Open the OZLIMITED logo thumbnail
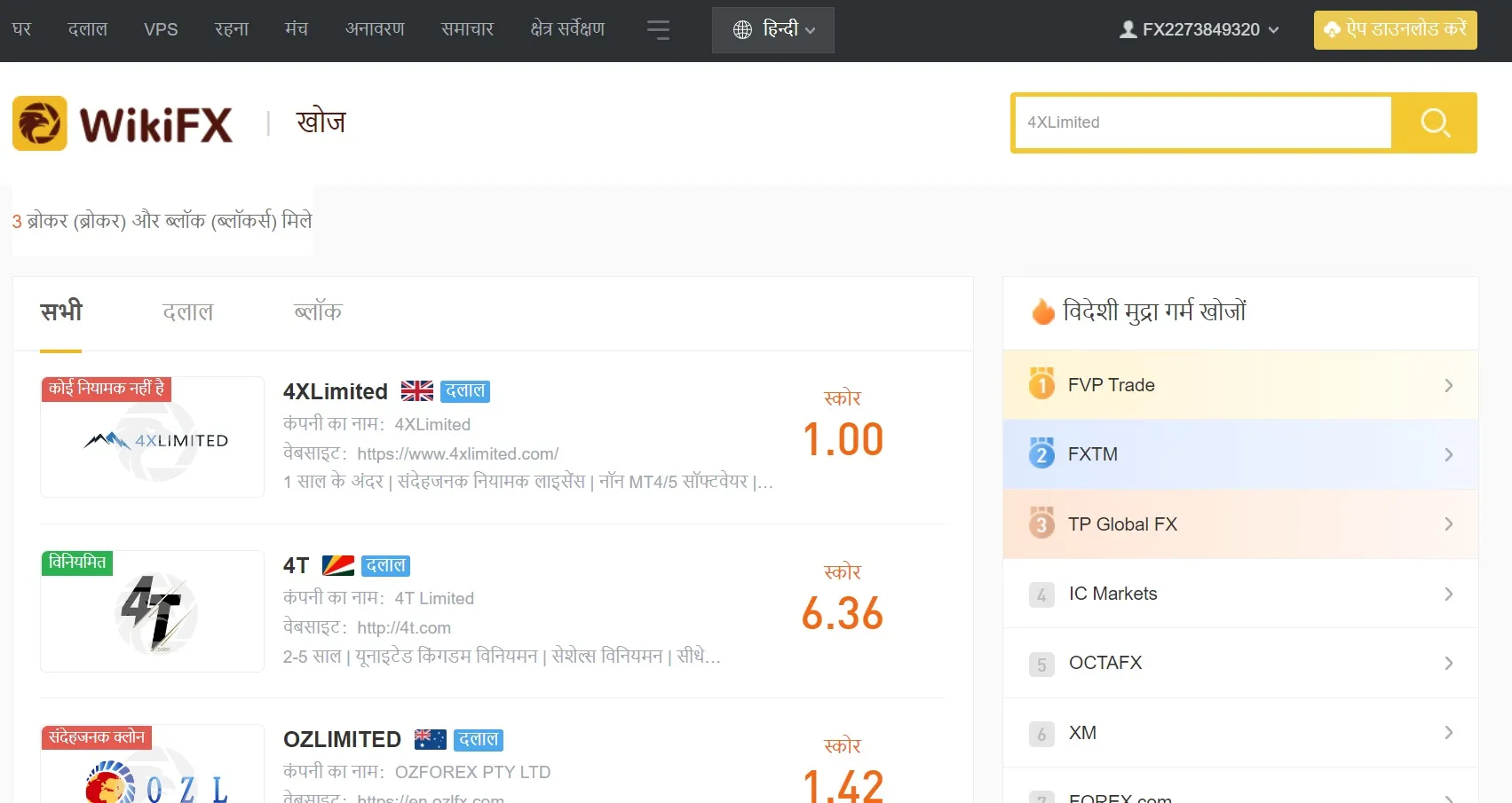This screenshot has width=1512, height=803. [153, 764]
